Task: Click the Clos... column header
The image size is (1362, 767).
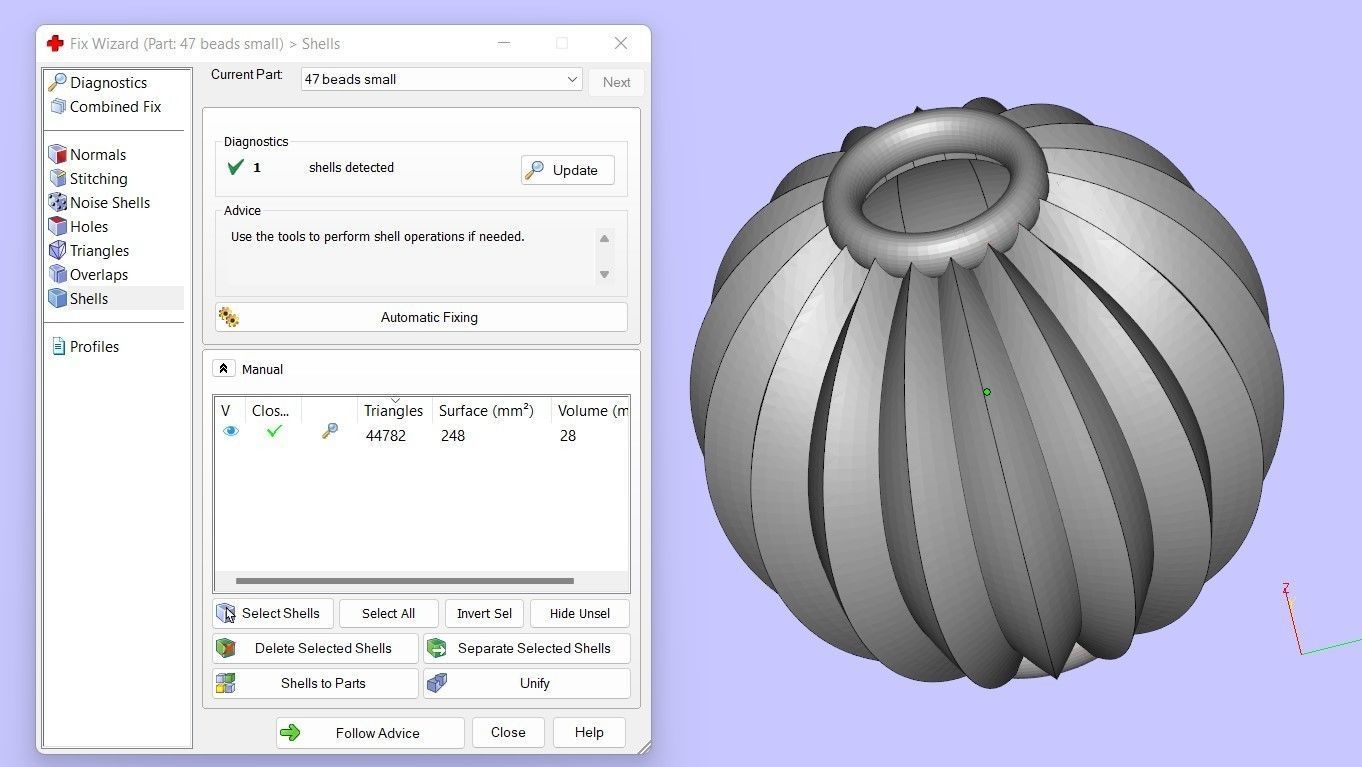Action: coord(270,410)
